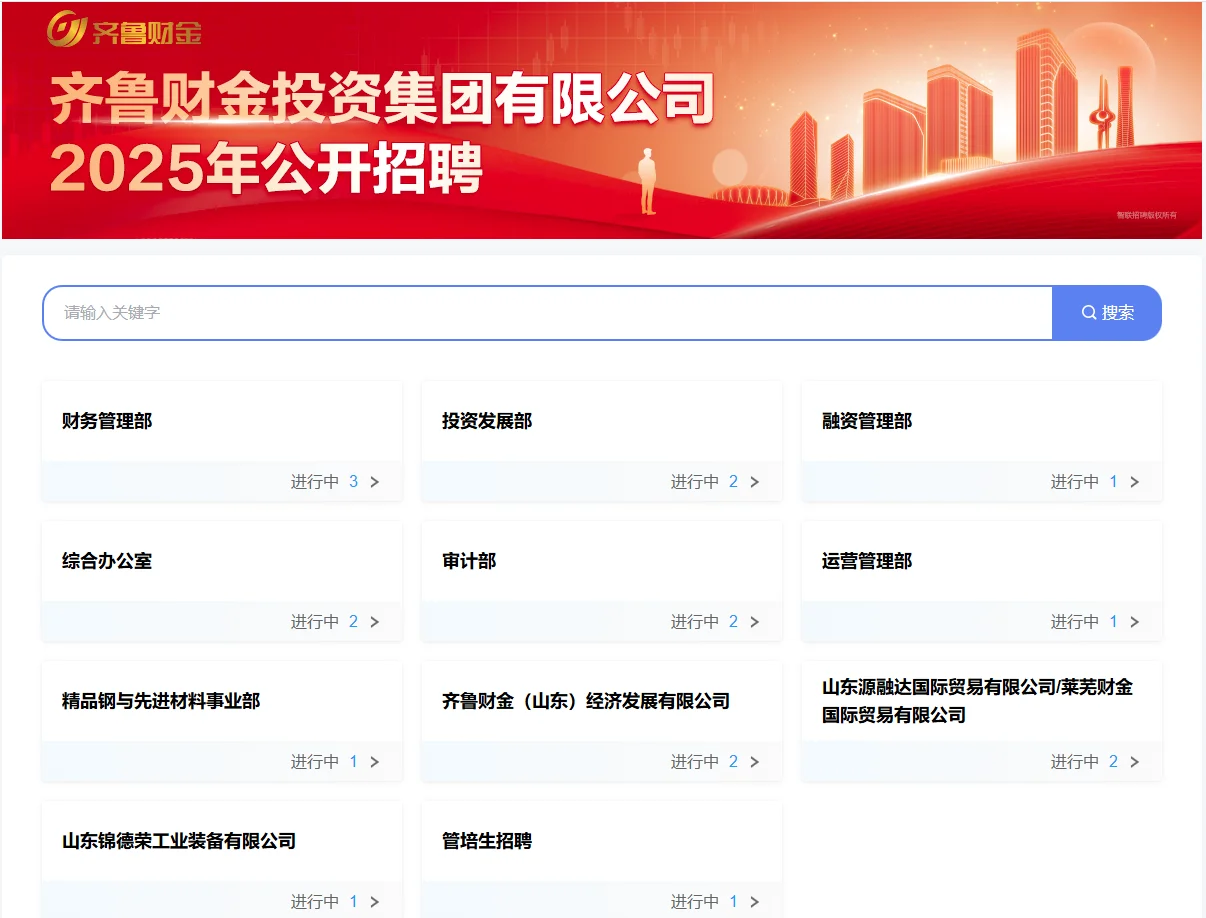Click 进行中 1 count under 融资管理部
The image size is (1206, 918).
1085,482
